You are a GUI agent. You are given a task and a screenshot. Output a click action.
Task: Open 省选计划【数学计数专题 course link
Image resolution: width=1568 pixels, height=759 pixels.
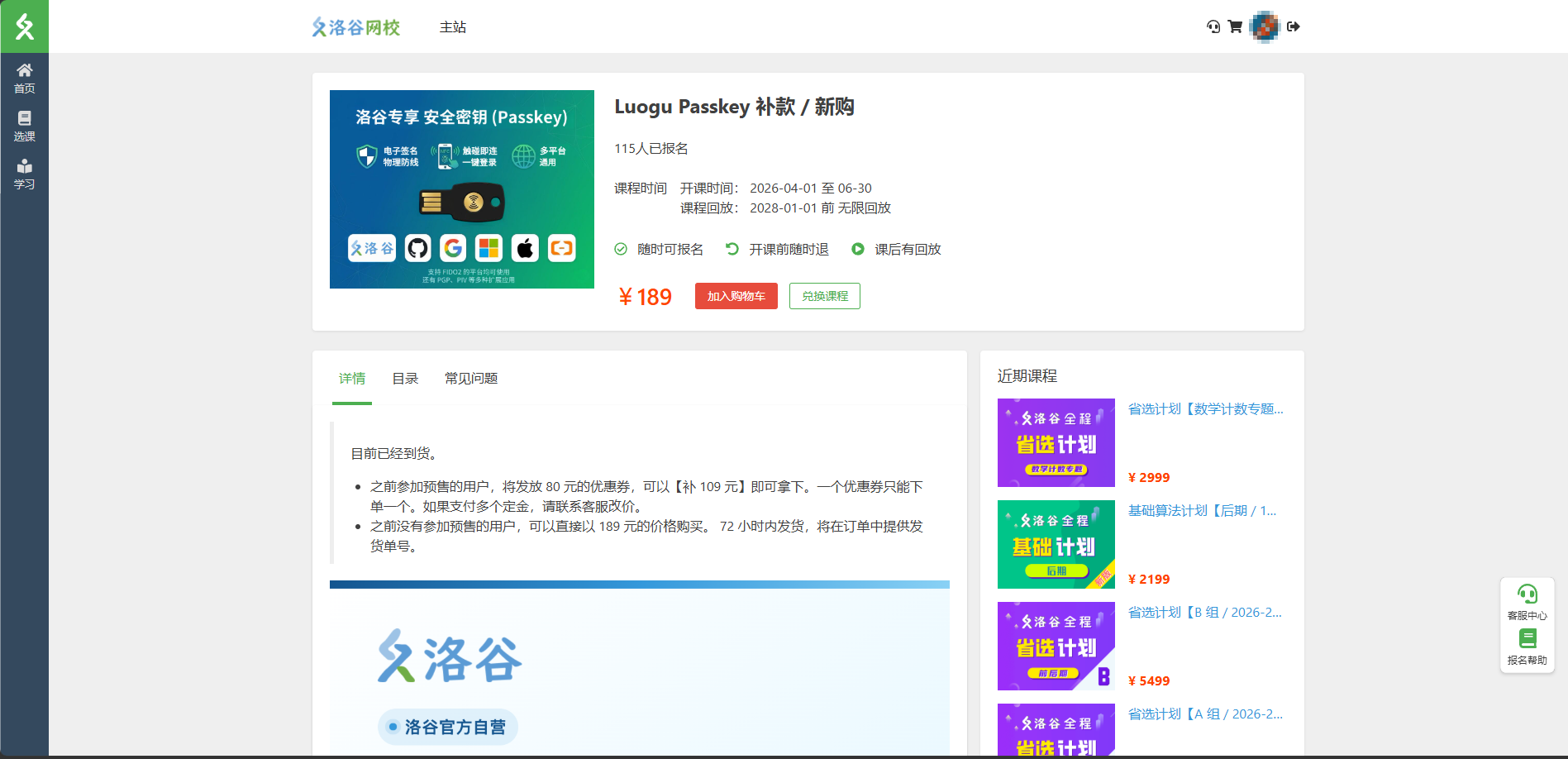point(1206,409)
